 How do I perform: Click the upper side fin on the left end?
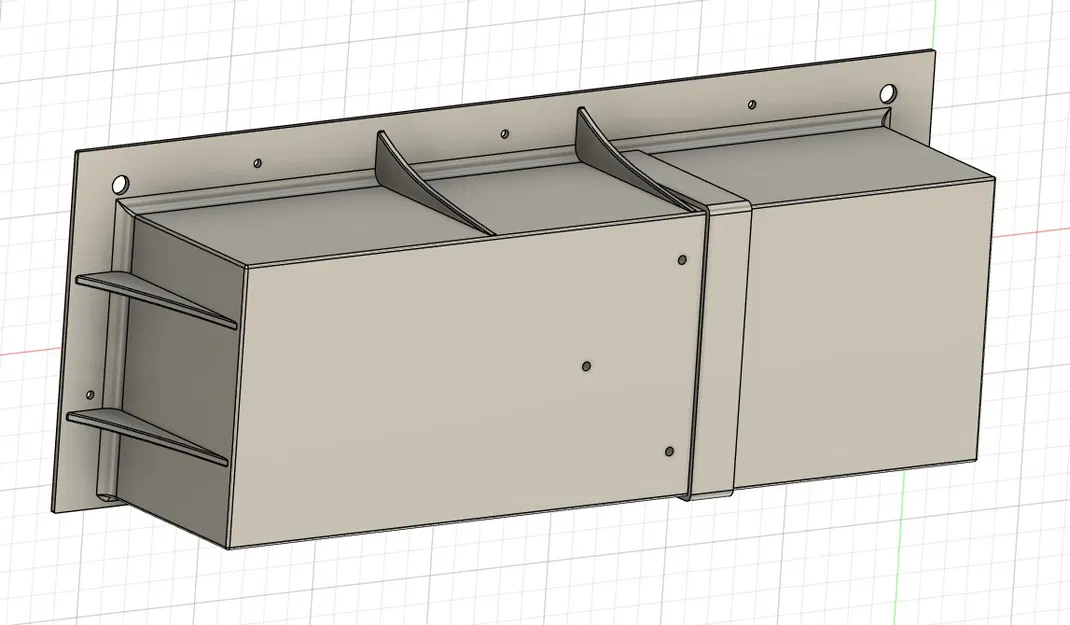tap(150, 295)
